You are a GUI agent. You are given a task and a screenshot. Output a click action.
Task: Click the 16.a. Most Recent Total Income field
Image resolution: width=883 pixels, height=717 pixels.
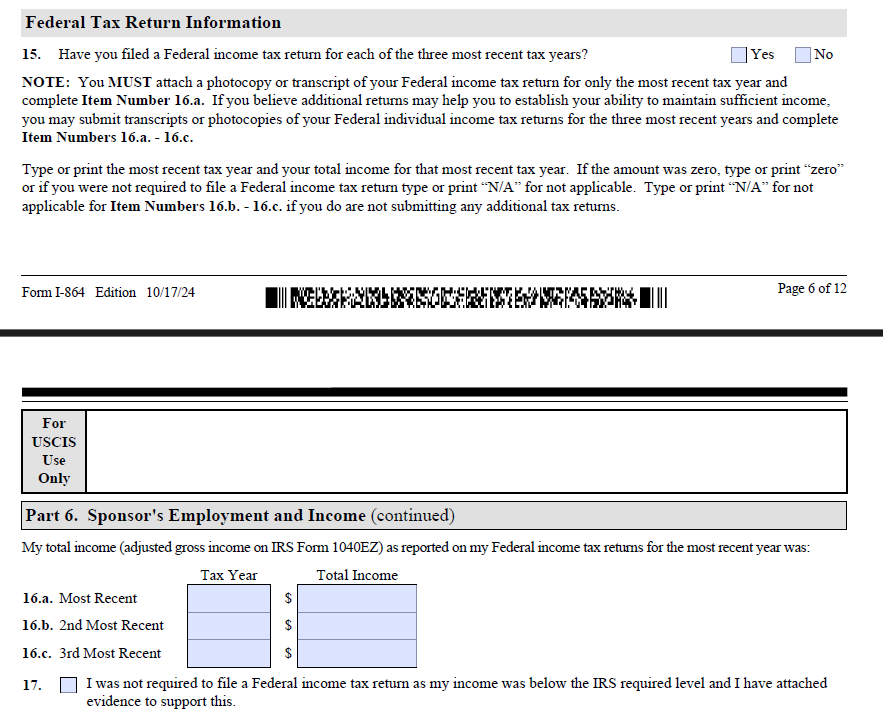tap(357, 598)
